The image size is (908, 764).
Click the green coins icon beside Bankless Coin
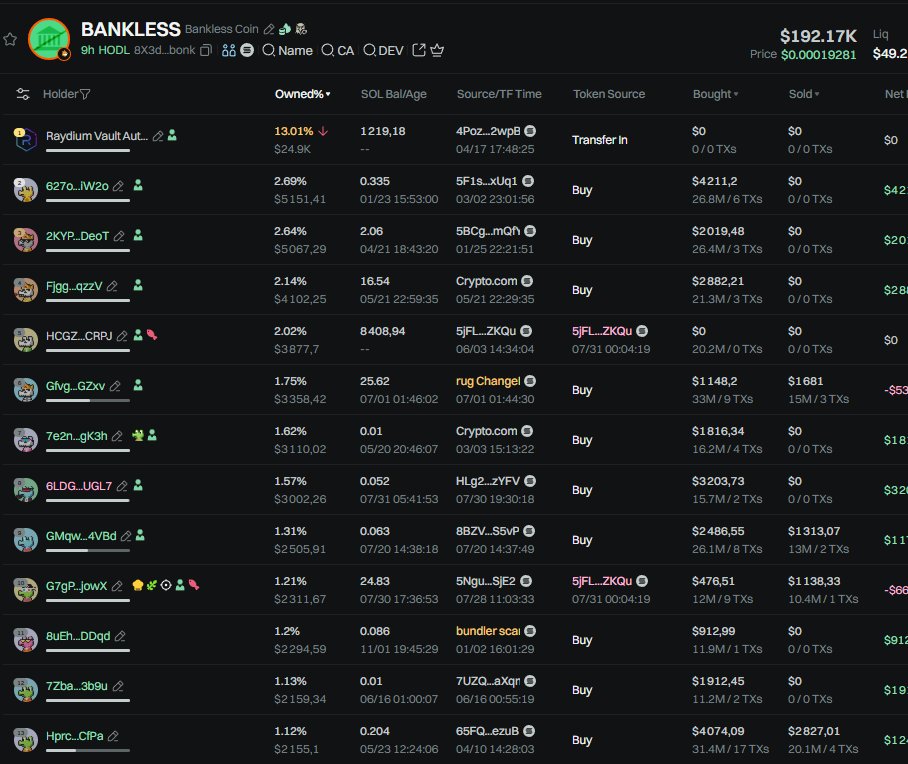pos(285,29)
